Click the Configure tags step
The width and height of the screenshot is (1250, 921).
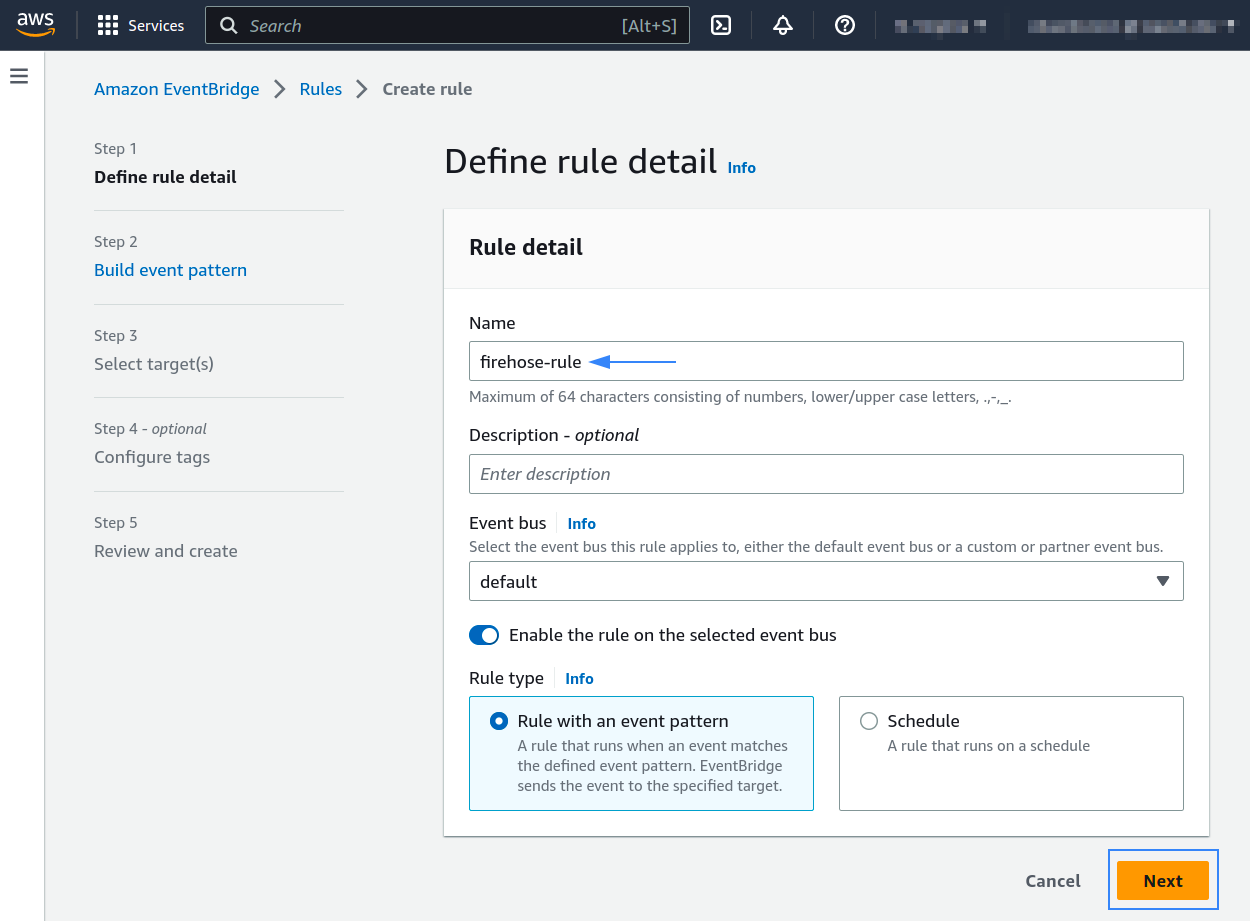click(152, 457)
